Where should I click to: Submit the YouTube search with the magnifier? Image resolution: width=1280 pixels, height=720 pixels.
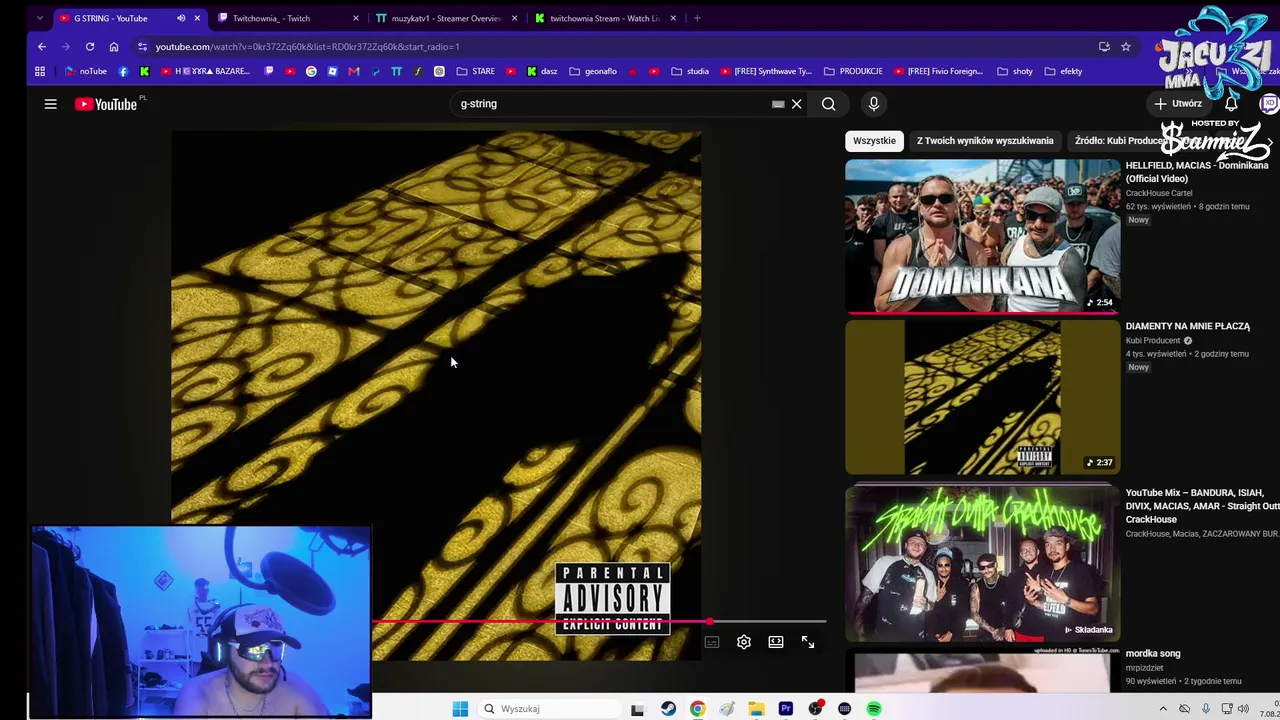[828, 104]
